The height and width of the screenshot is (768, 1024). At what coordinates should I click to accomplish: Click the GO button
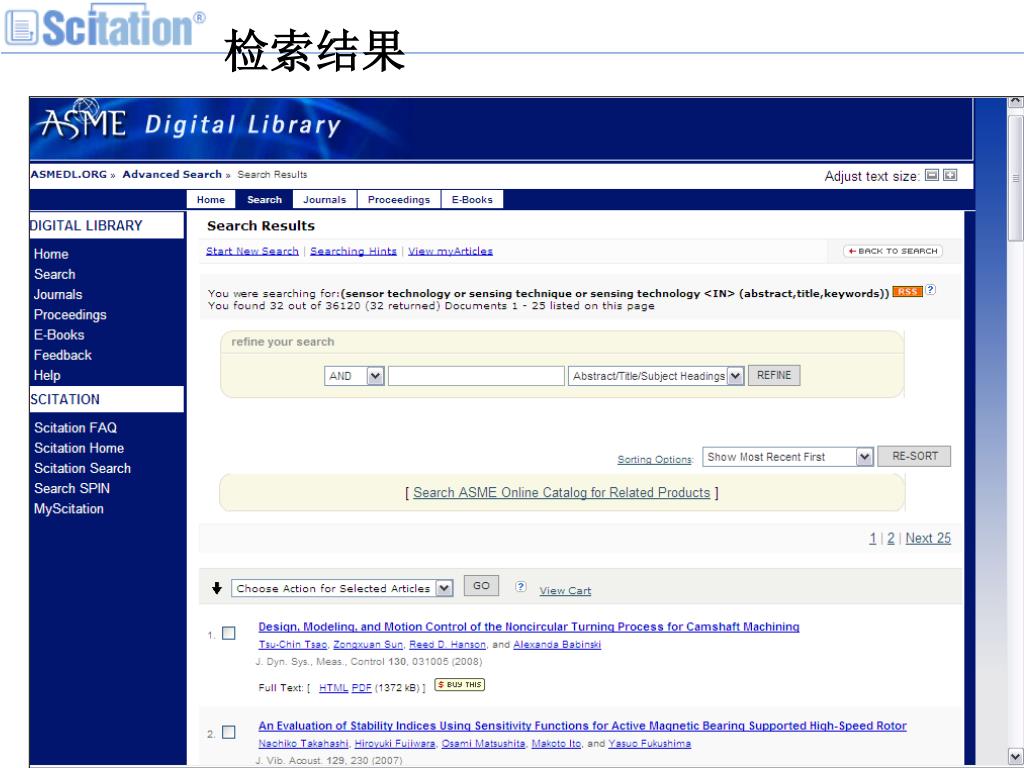481,586
